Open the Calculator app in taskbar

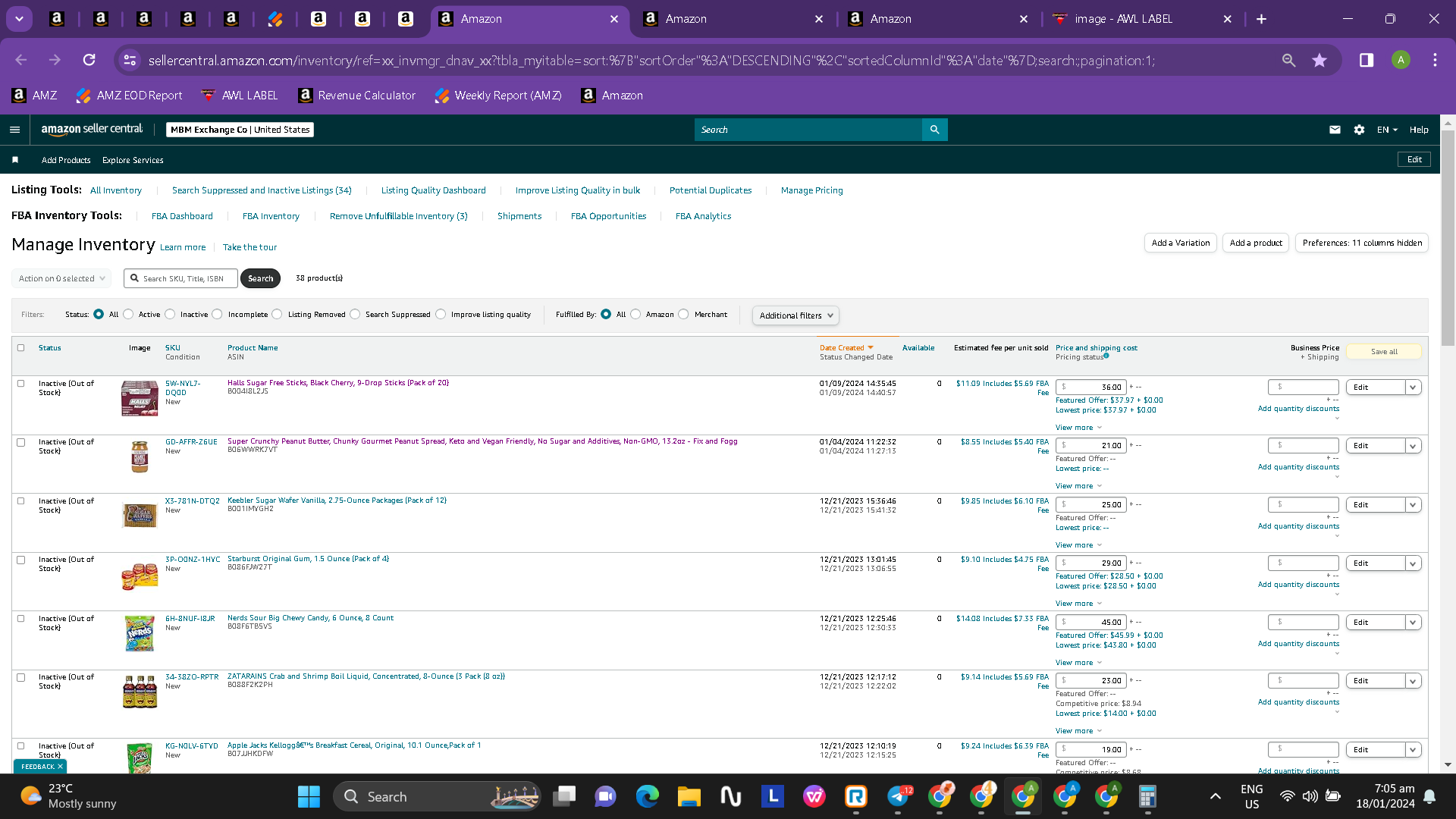(1147, 796)
